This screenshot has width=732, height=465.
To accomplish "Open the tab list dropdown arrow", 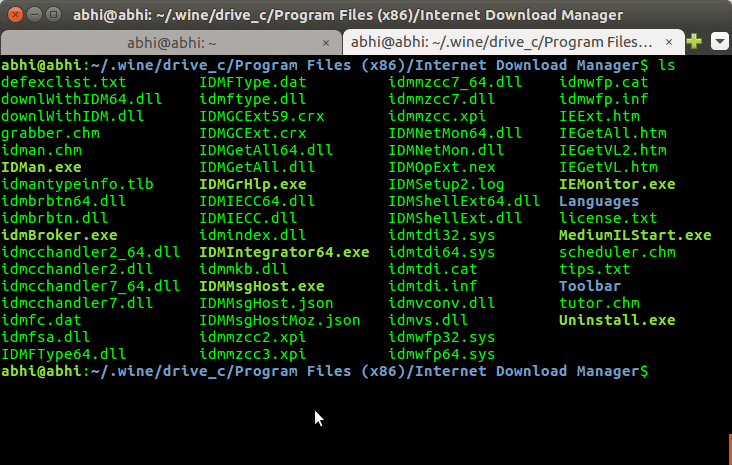I will coord(720,42).
